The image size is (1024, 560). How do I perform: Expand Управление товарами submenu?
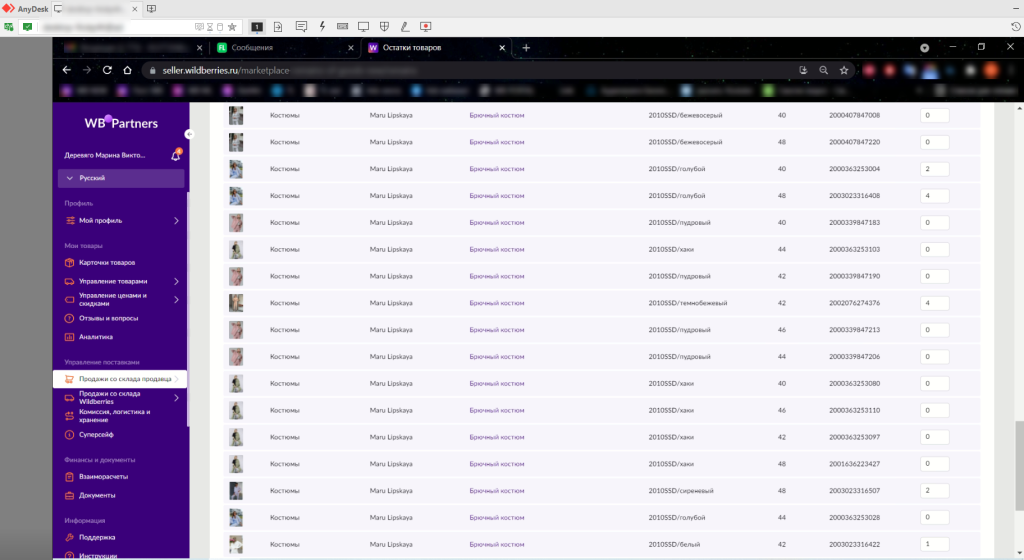click(x=176, y=281)
